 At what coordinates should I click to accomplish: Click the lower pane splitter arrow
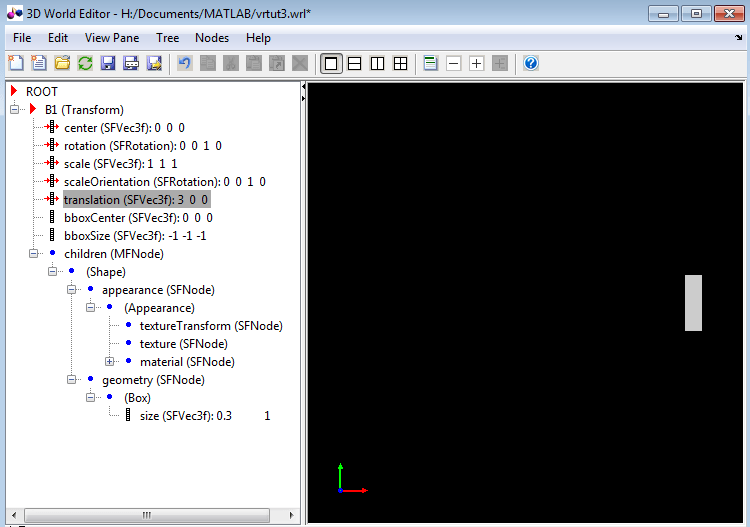tap(303, 99)
